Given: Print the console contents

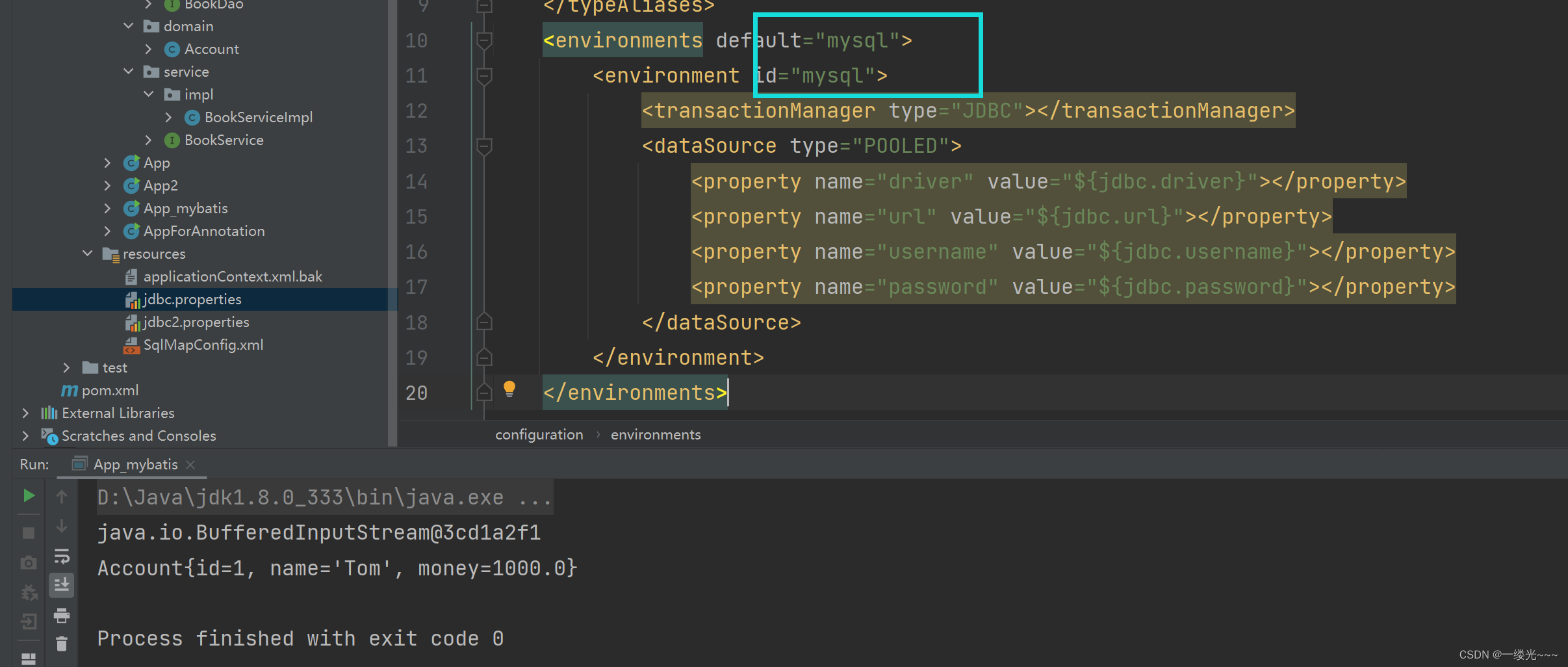Looking at the screenshot, I should click(x=62, y=615).
